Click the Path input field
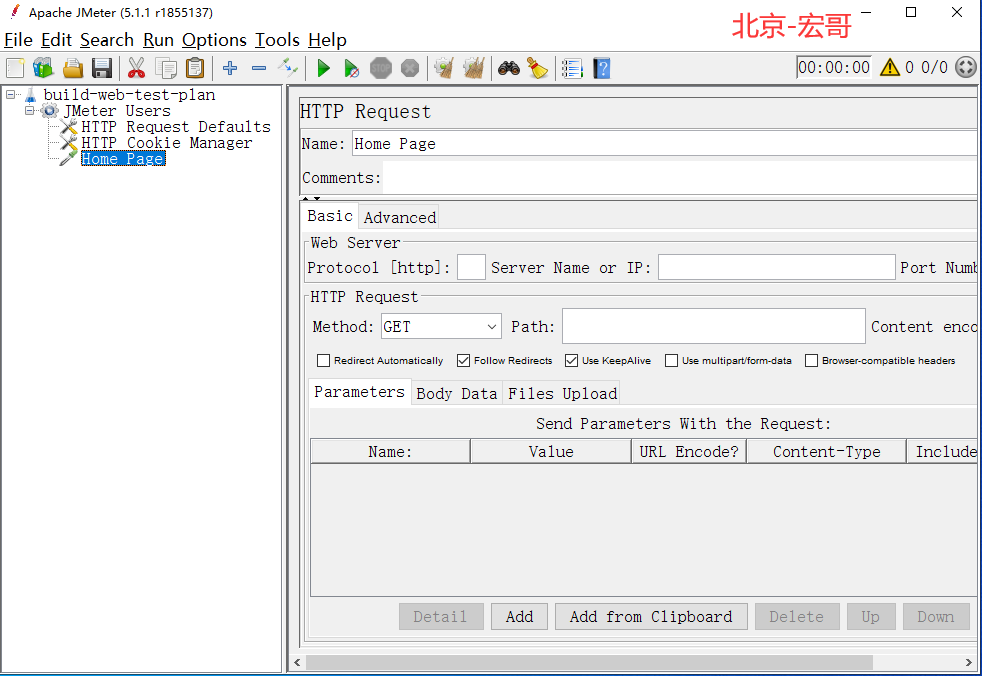Image resolution: width=982 pixels, height=676 pixels. 713,326
